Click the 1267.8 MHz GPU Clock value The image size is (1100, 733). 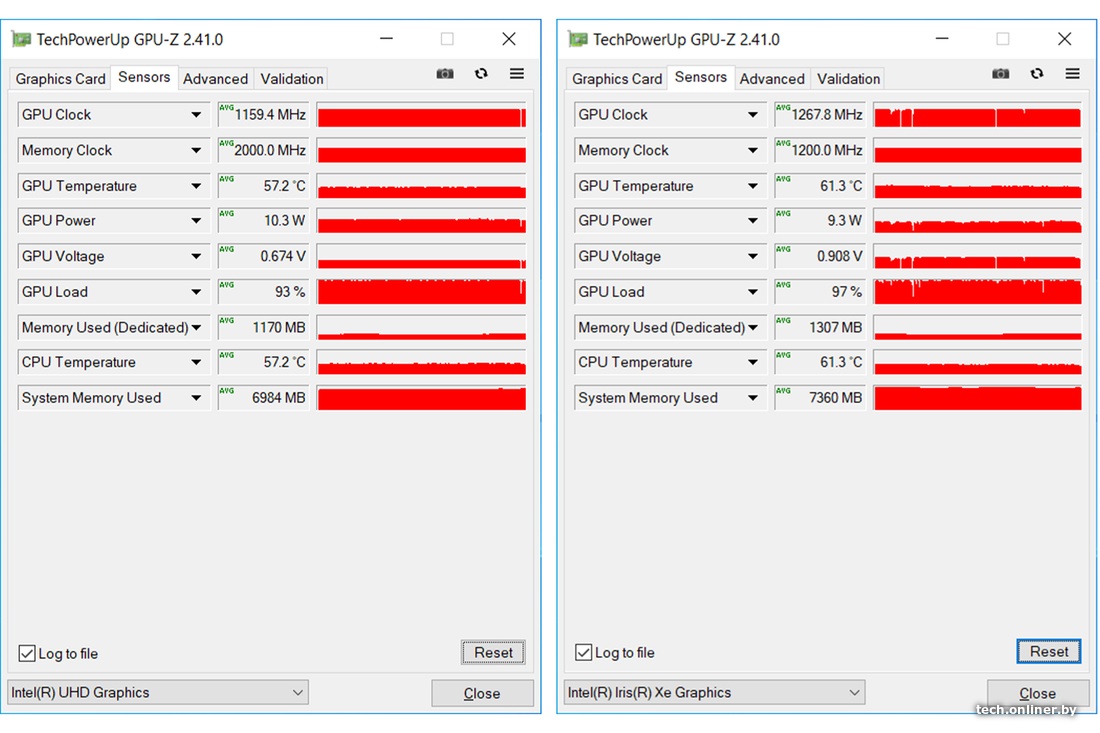coord(820,115)
